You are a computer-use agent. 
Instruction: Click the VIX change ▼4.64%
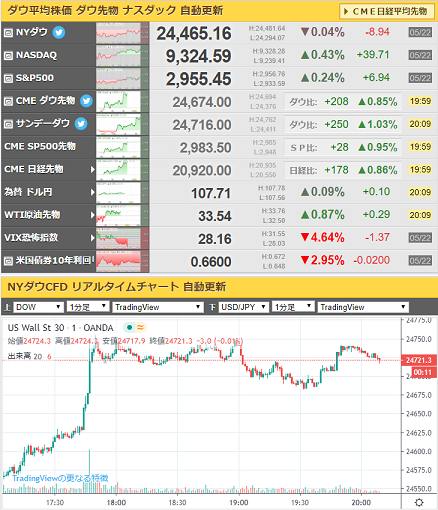pos(322,238)
